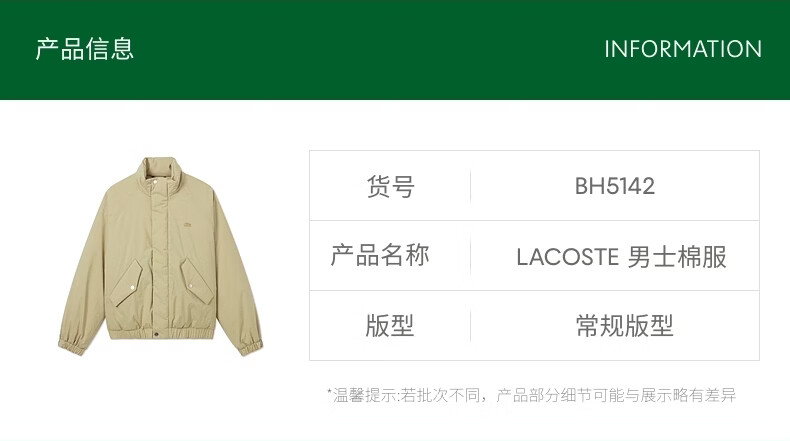Click the jacket's right flap pocket
Screen dimensions: 790x441
point(197,281)
